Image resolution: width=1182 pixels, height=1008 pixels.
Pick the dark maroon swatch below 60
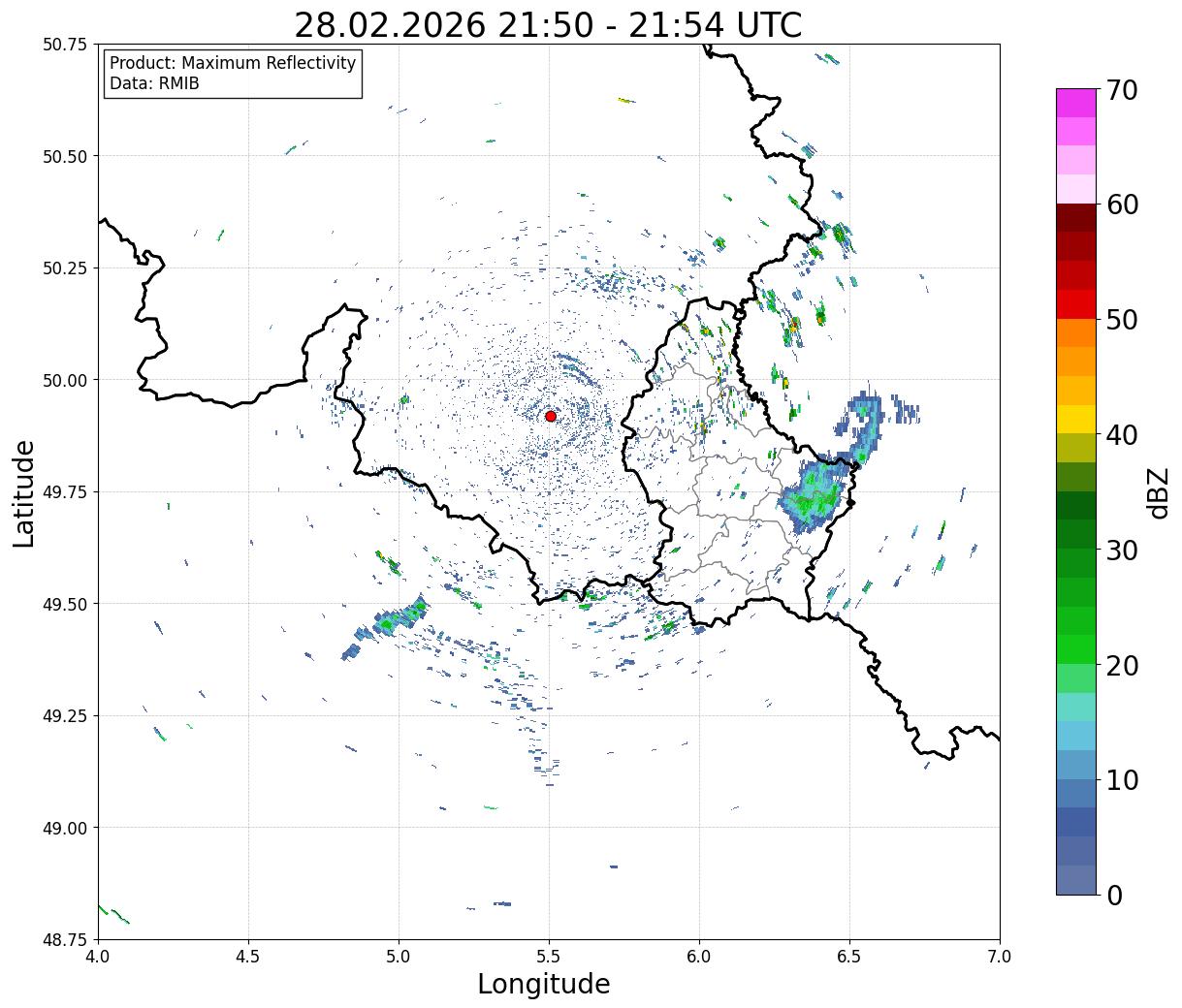1076,217
